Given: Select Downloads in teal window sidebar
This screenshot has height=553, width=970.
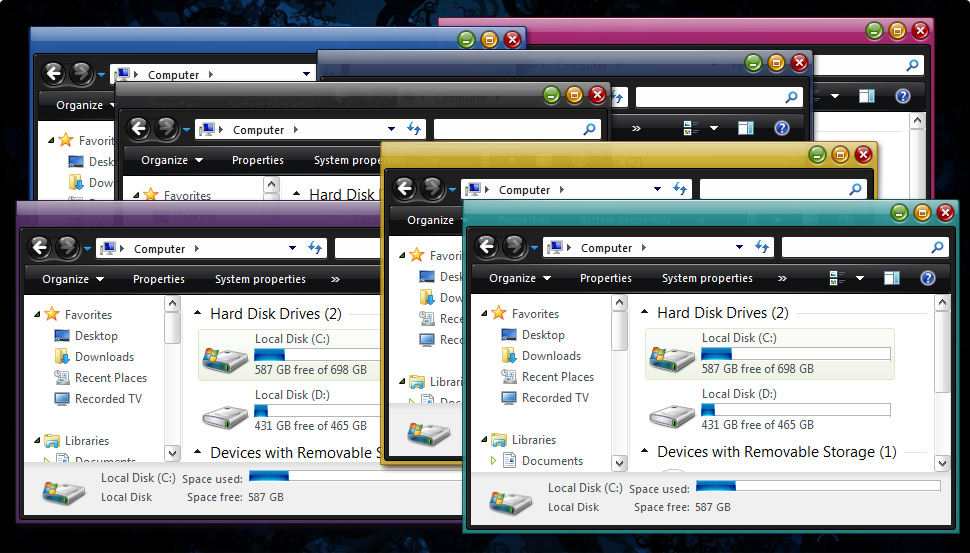Looking at the screenshot, I should click(551, 356).
